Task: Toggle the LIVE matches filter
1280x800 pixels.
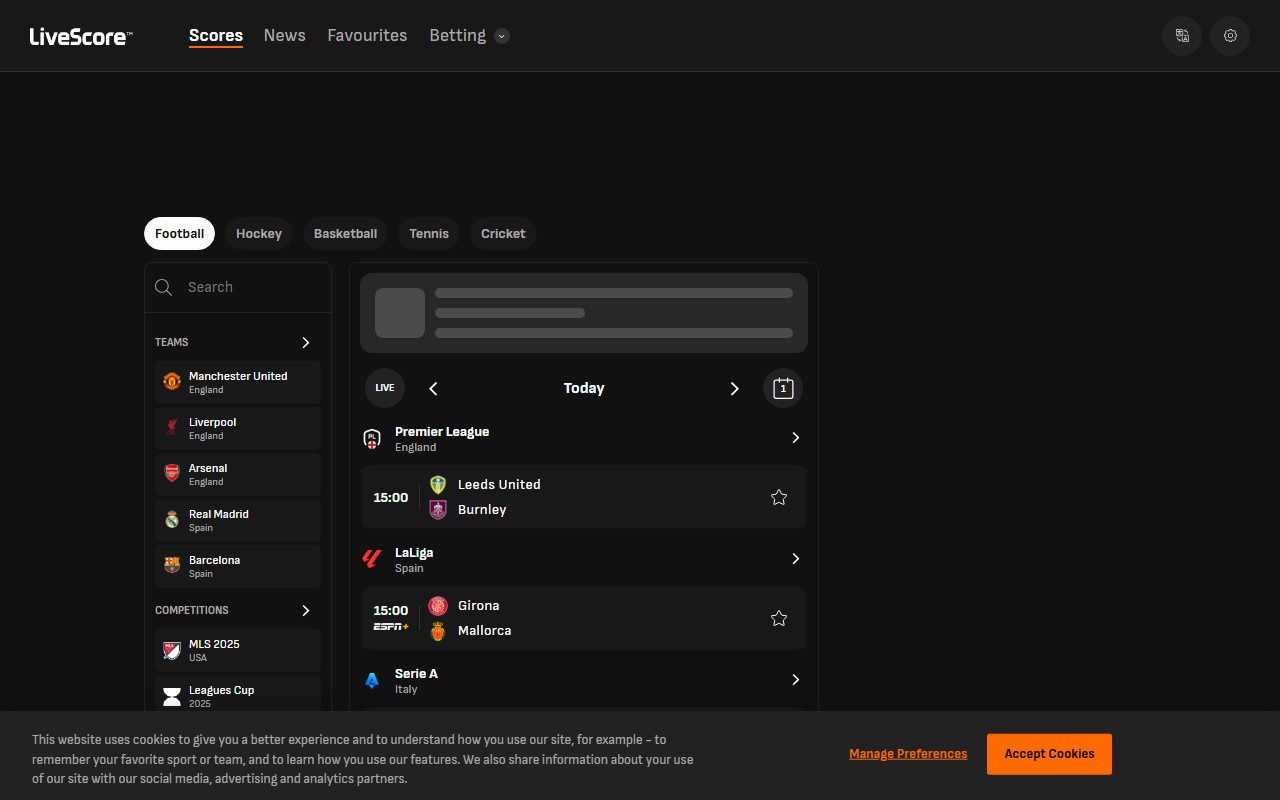Action: 385,388
